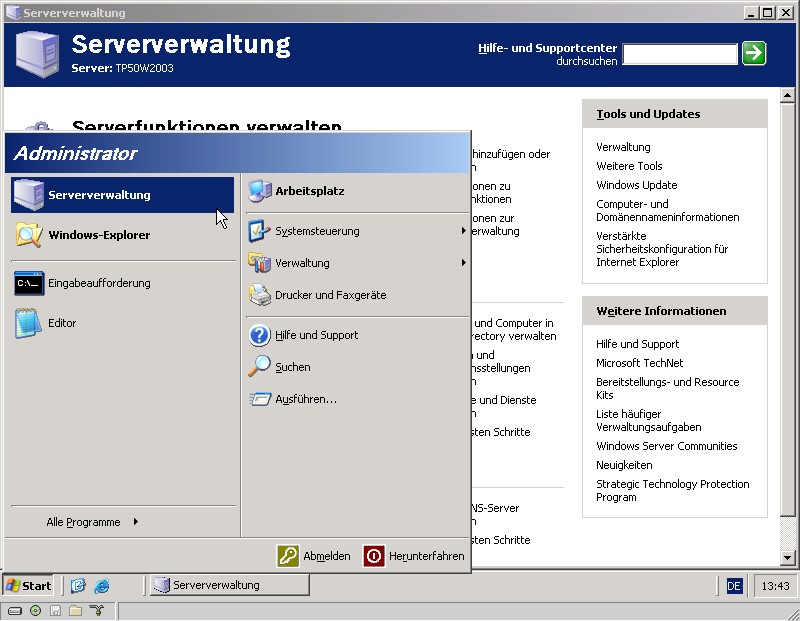Screen dimensions: 800x621
Task: Open the Ausführen... run dialog icon
Action: [x=260, y=399]
